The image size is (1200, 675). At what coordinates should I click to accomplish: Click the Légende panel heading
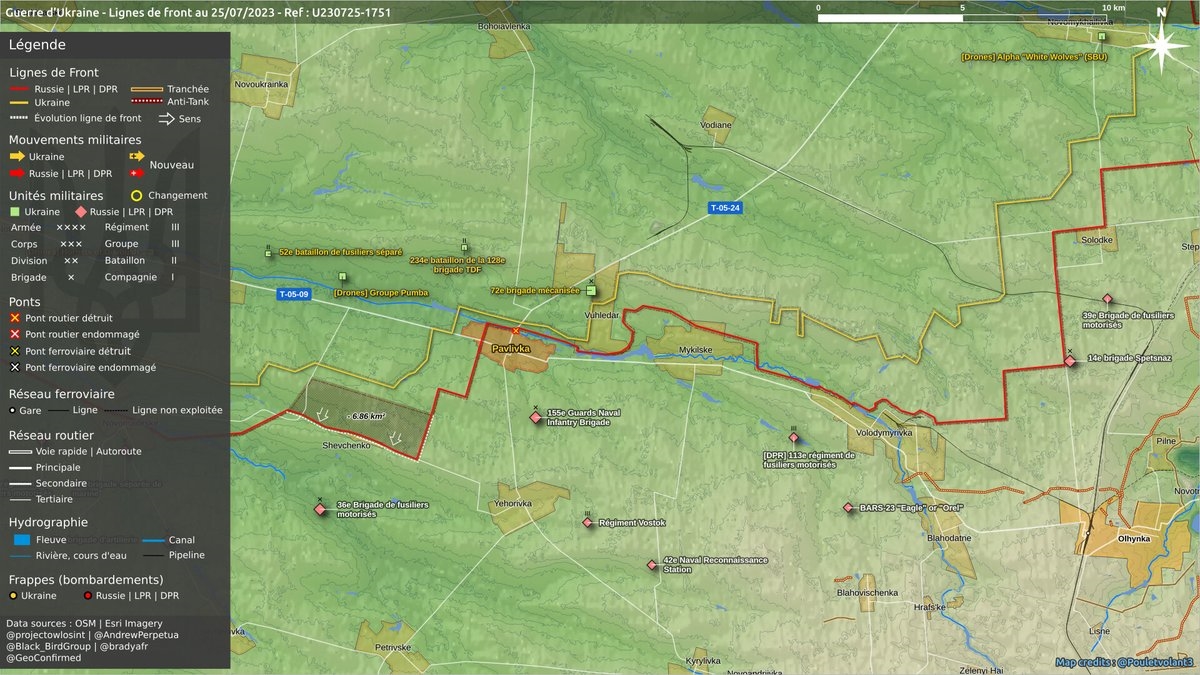[37, 45]
